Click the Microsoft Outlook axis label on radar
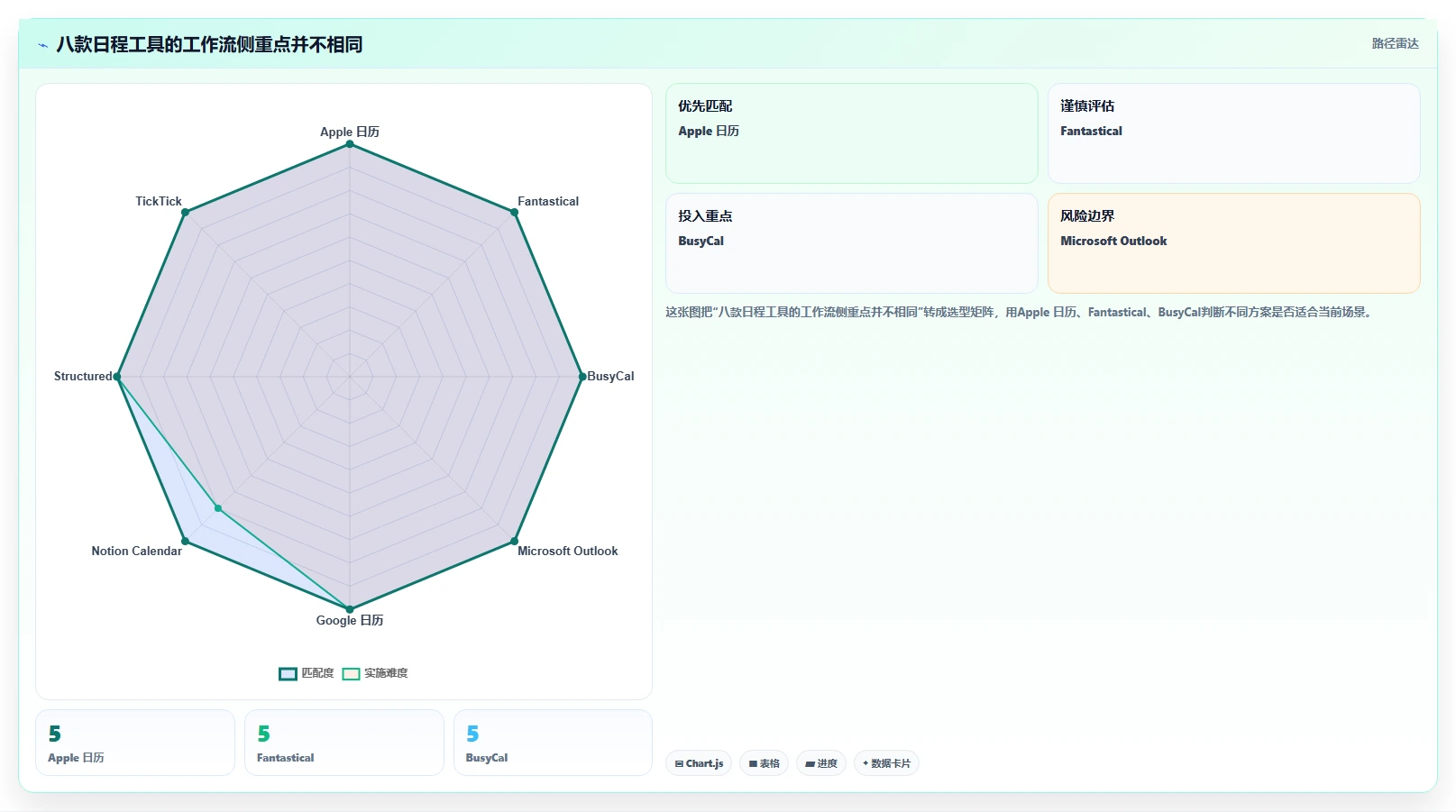 (x=567, y=551)
